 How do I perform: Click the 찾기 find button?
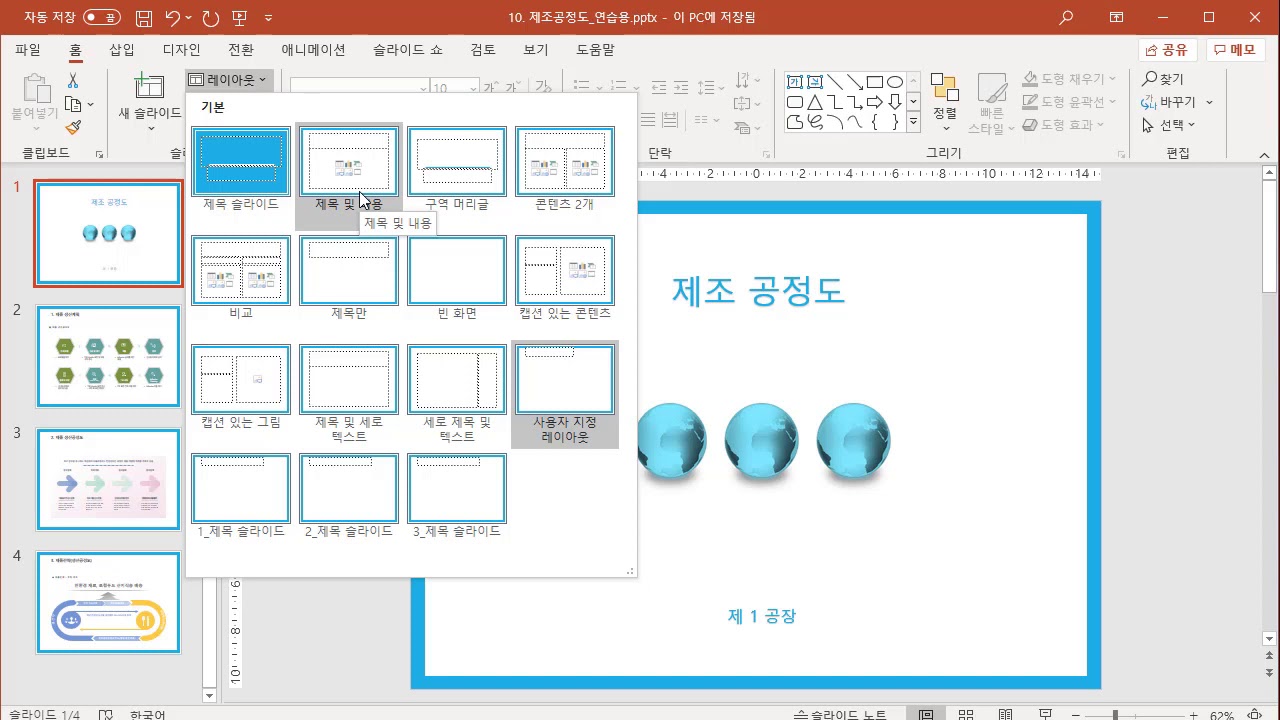pos(1163,79)
